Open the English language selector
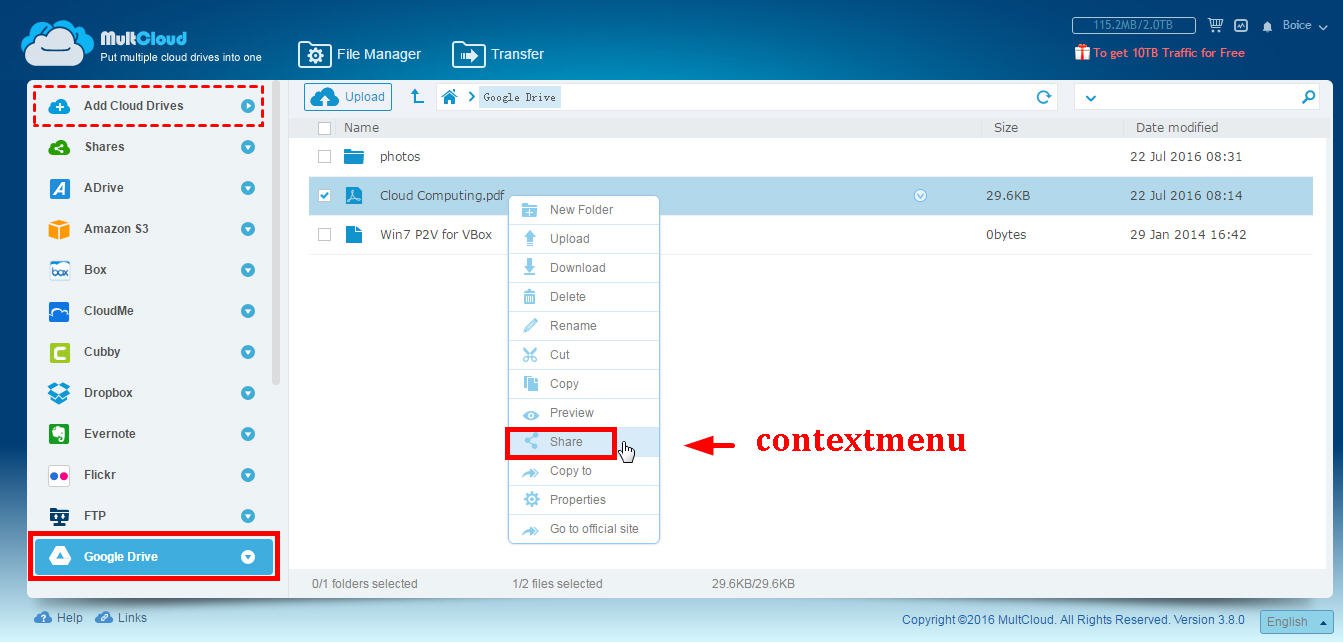 coord(1296,621)
